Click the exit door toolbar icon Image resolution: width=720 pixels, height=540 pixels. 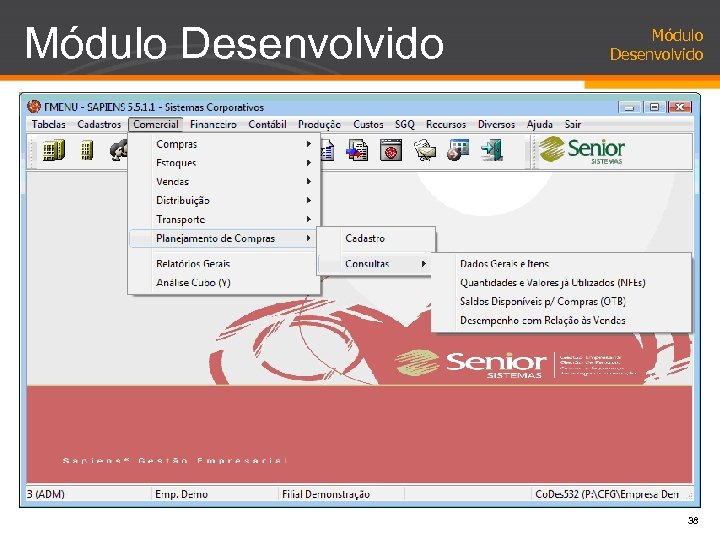[x=492, y=150]
